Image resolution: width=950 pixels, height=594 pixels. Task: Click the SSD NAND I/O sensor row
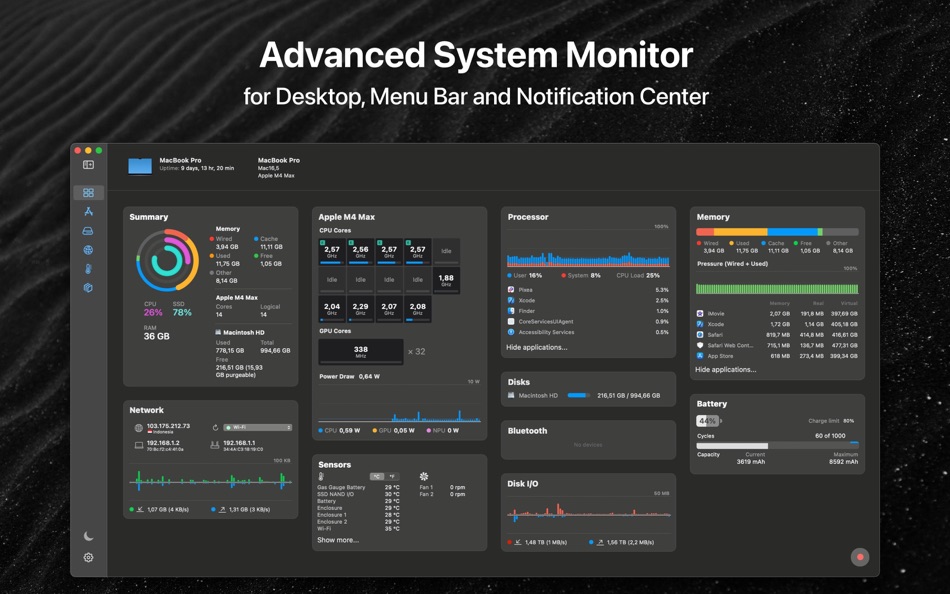[358, 495]
